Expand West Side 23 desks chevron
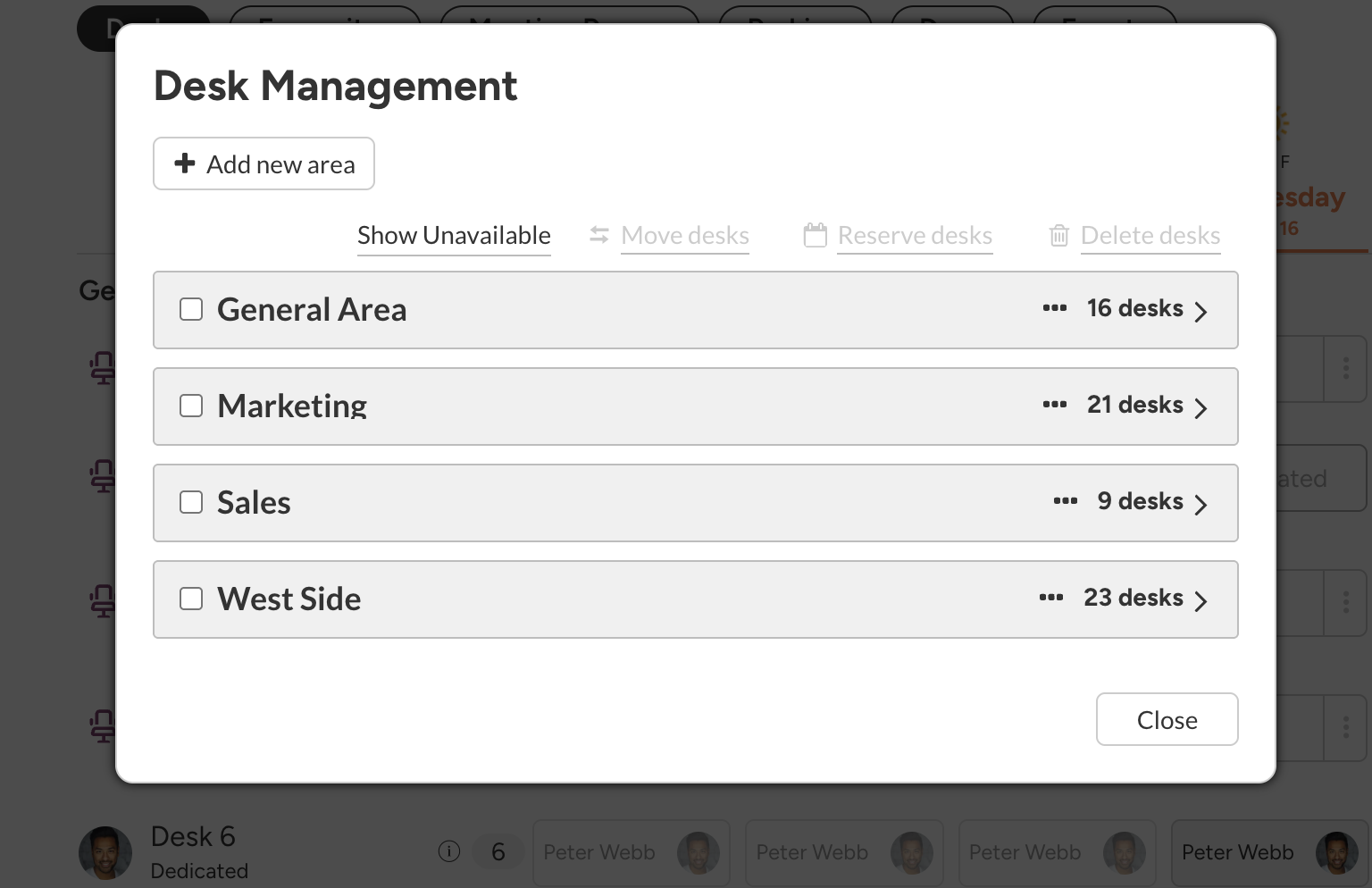Image resolution: width=1372 pixels, height=888 pixels. pyautogui.click(x=1201, y=600)
